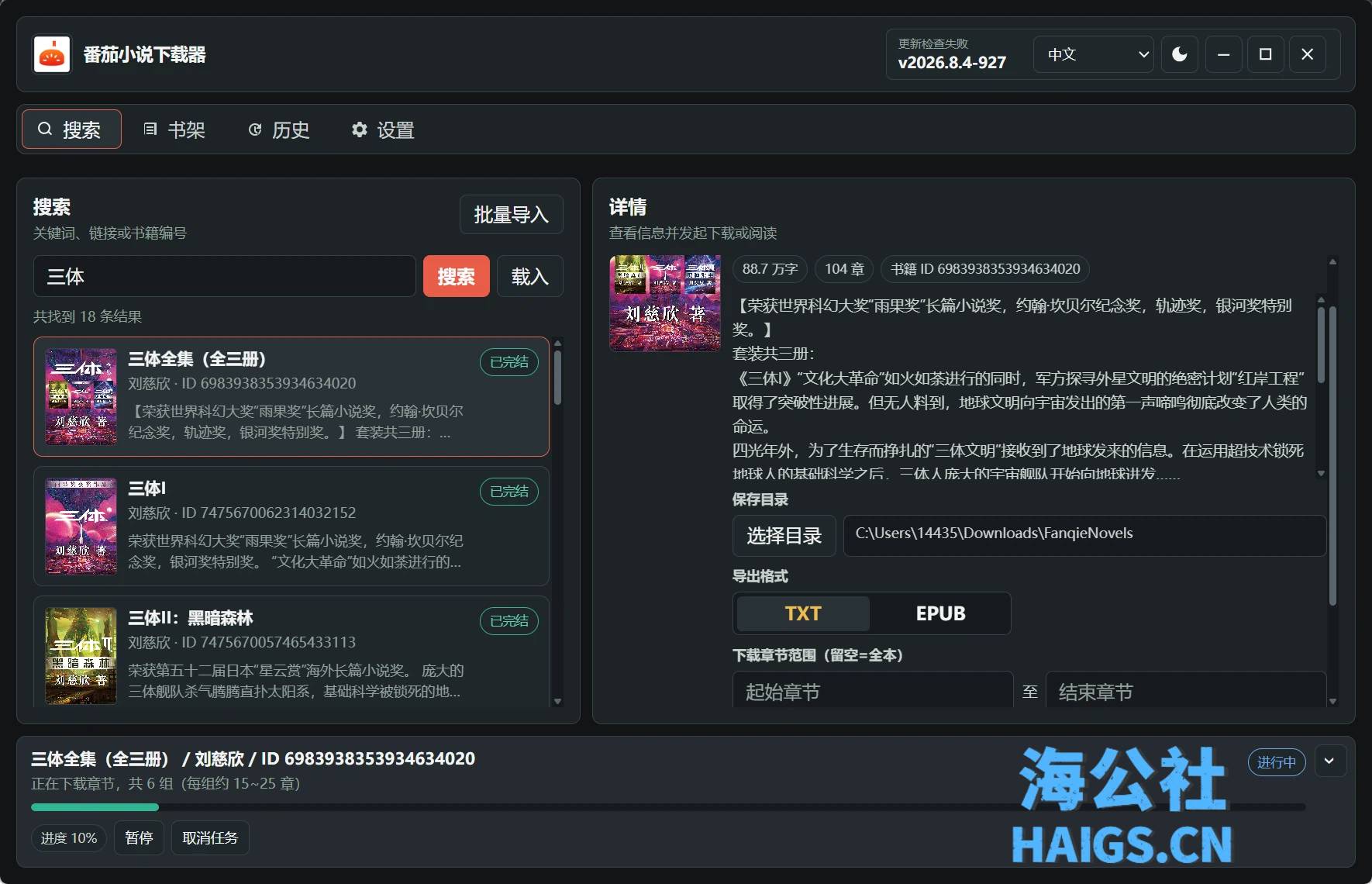Click the 选择目录 button
Image resolution: width=1372 pixels, height=884 pixels.
click(784, 536)
